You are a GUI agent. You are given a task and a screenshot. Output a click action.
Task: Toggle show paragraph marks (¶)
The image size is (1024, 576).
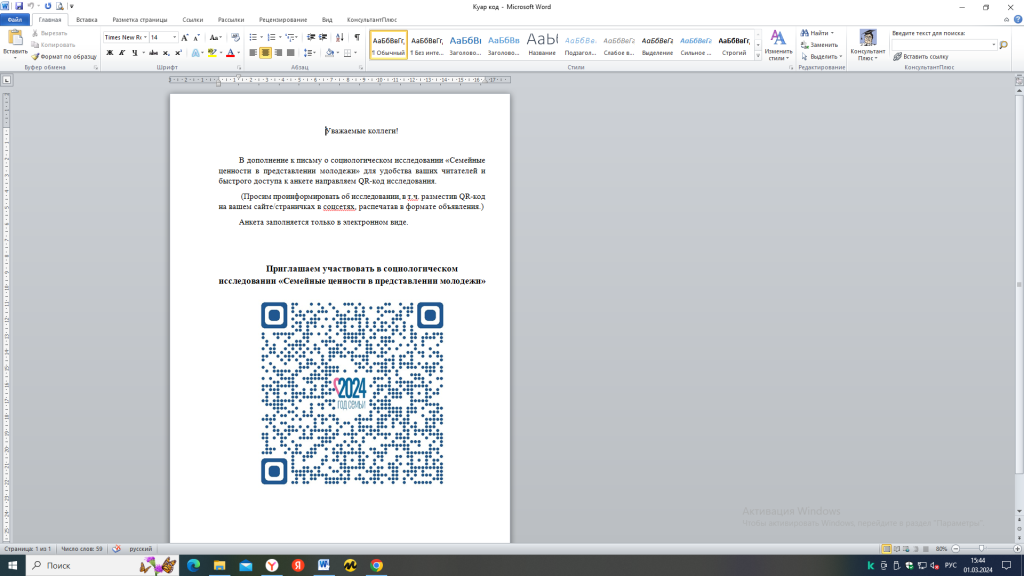(357, 37)
